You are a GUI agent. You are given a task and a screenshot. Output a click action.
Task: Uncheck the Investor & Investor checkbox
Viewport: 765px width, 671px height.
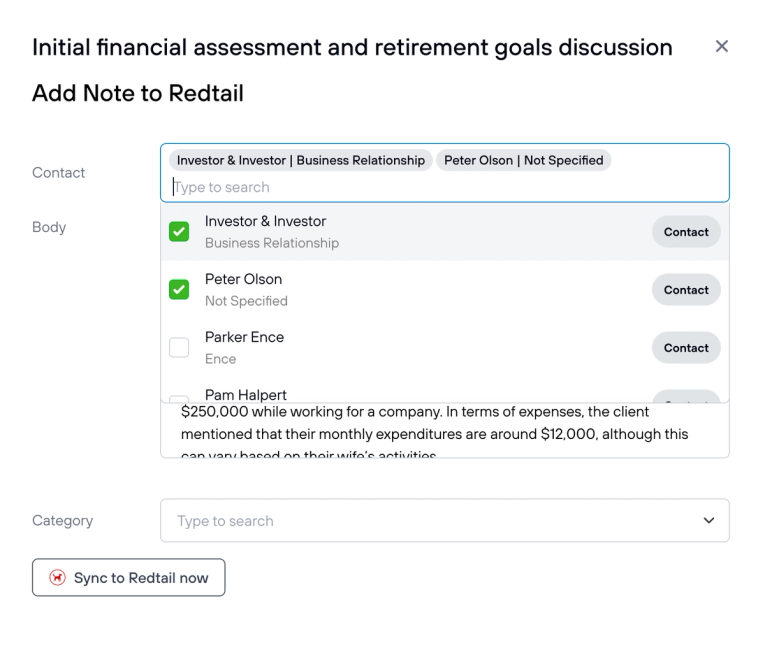[x=179, y=232]
